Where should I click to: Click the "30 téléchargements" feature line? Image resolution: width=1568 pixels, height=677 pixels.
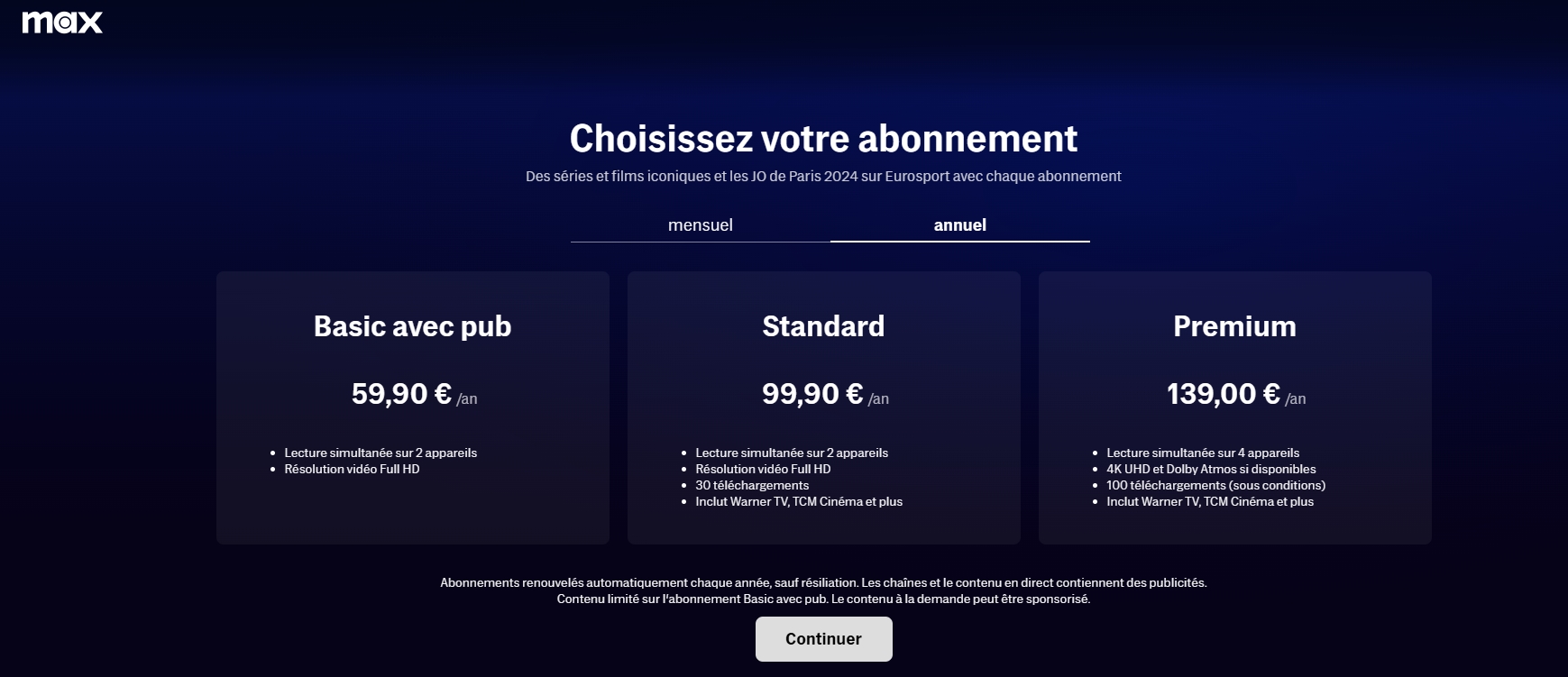pyautogui.click(x=752, y=486)
